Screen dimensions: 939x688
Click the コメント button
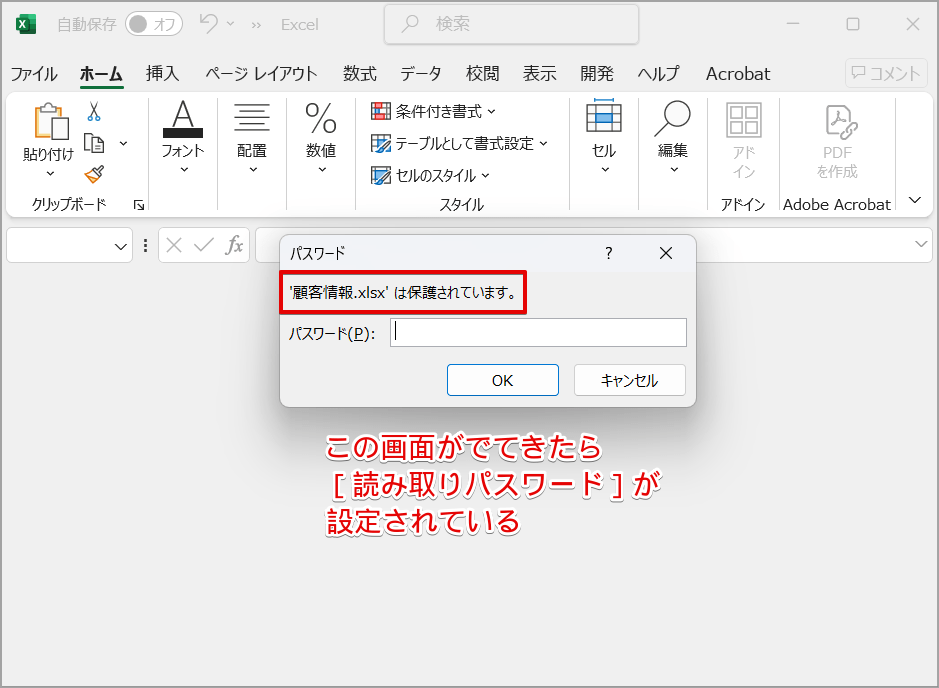coord(886,73)
